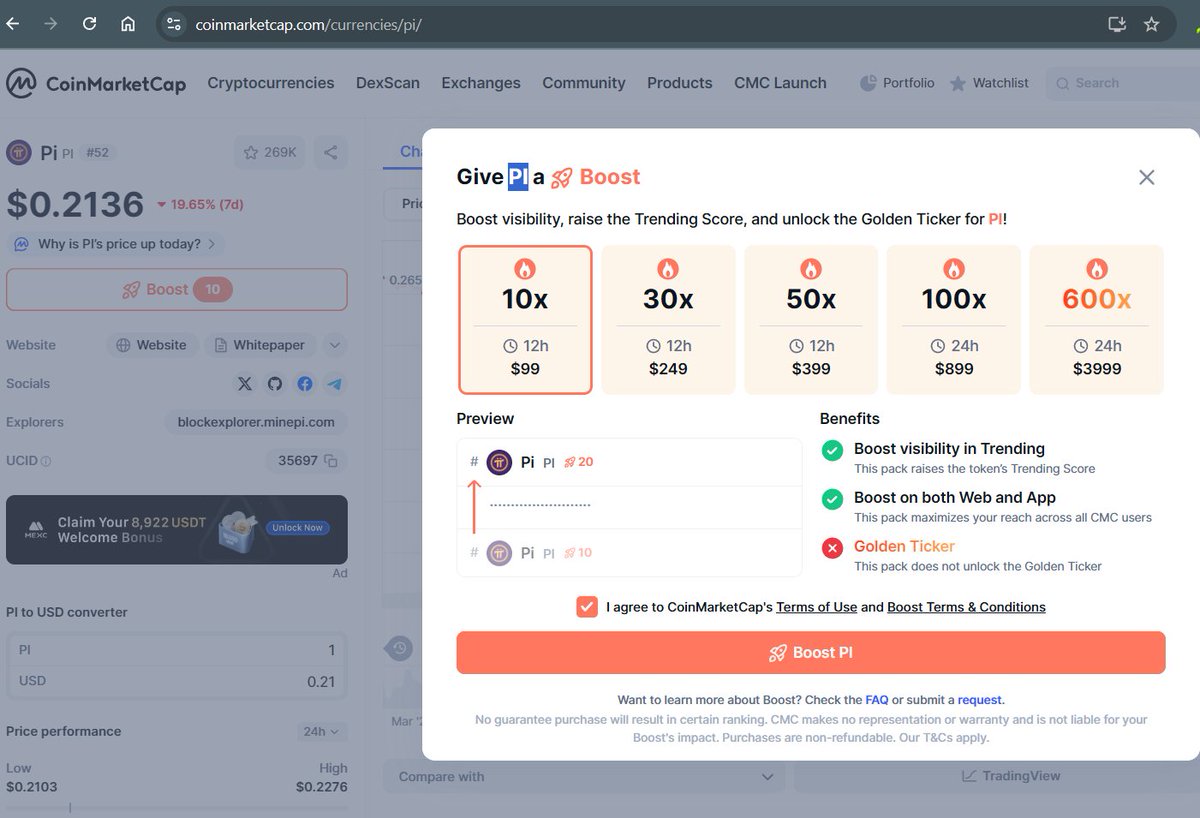Select the 50x boost pack for $399
This screenshot has width=1200, height=818.
(811, 320)
